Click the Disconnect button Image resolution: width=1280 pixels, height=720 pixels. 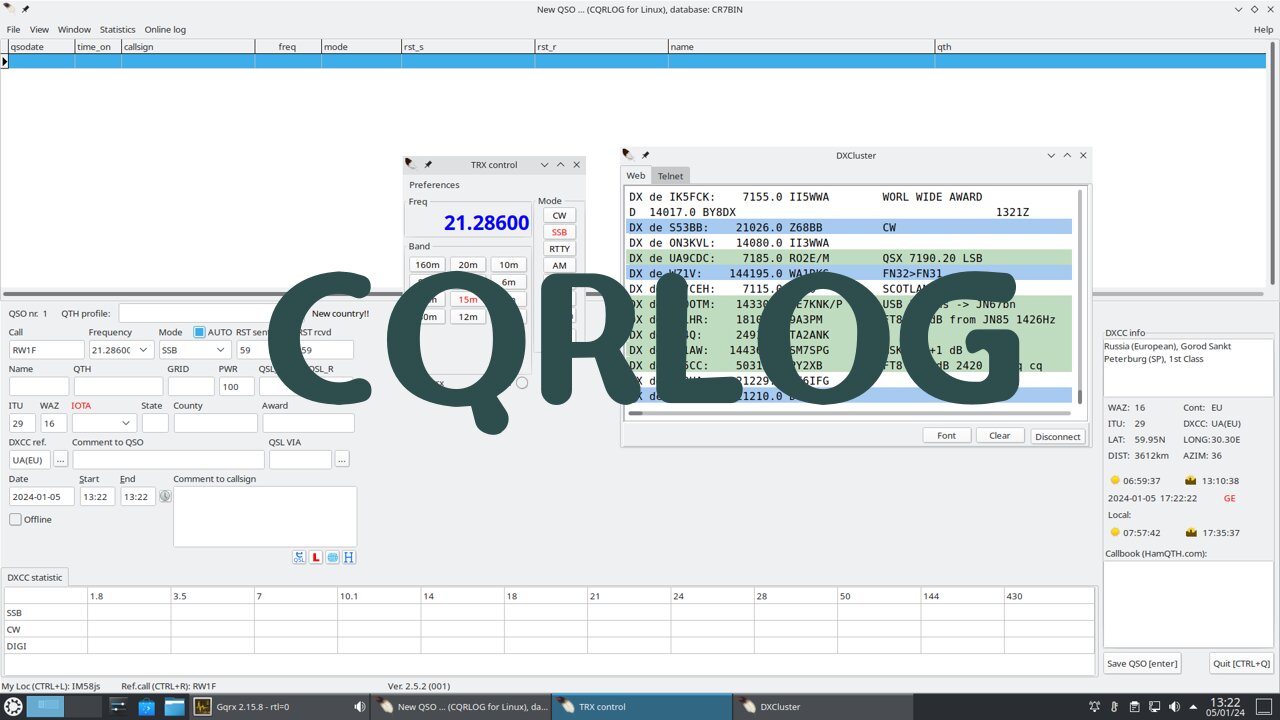point(1058,436)
